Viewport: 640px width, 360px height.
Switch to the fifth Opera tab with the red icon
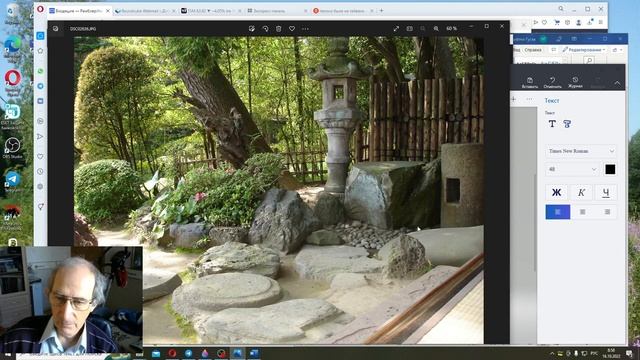coord(343,11)
